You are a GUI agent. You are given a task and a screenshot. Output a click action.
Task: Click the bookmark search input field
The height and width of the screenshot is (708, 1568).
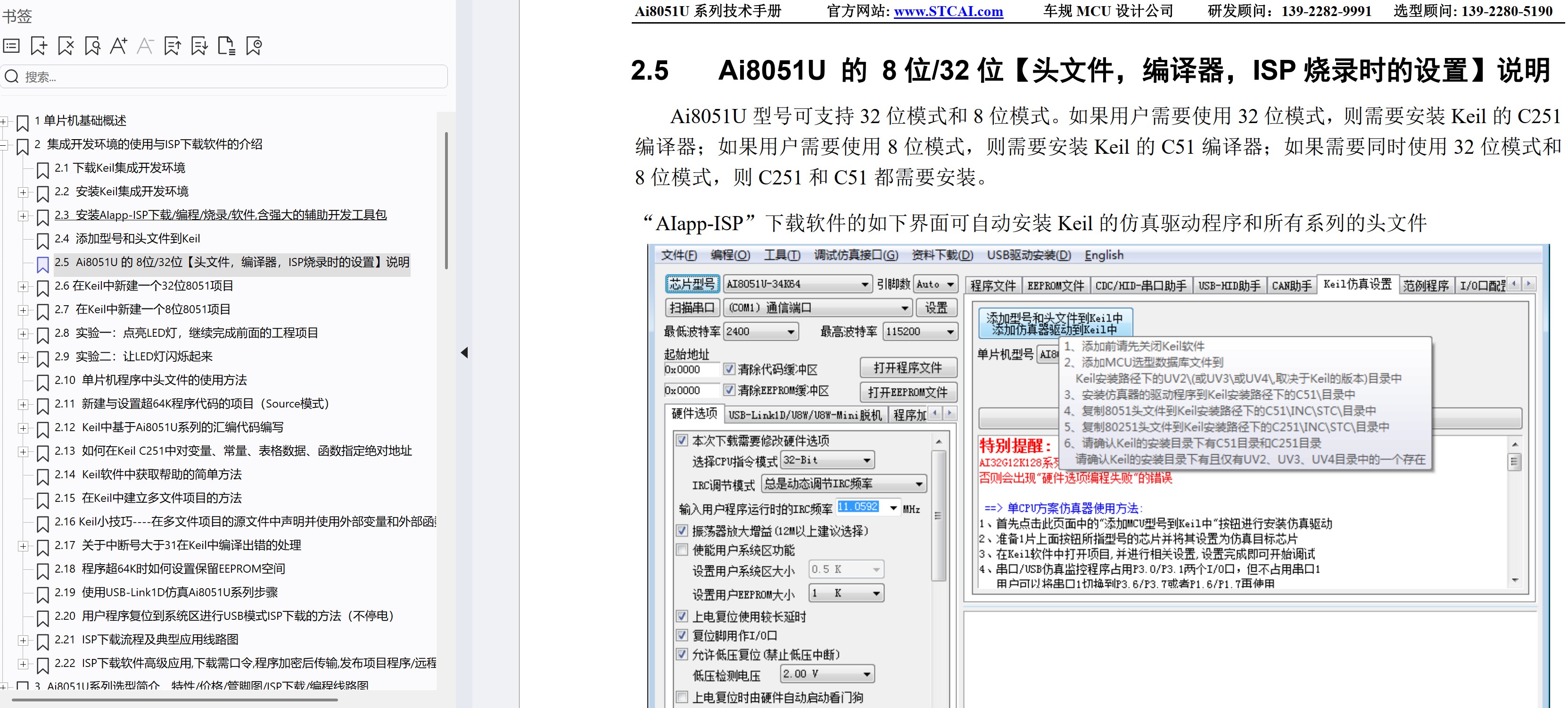(224, 77)
